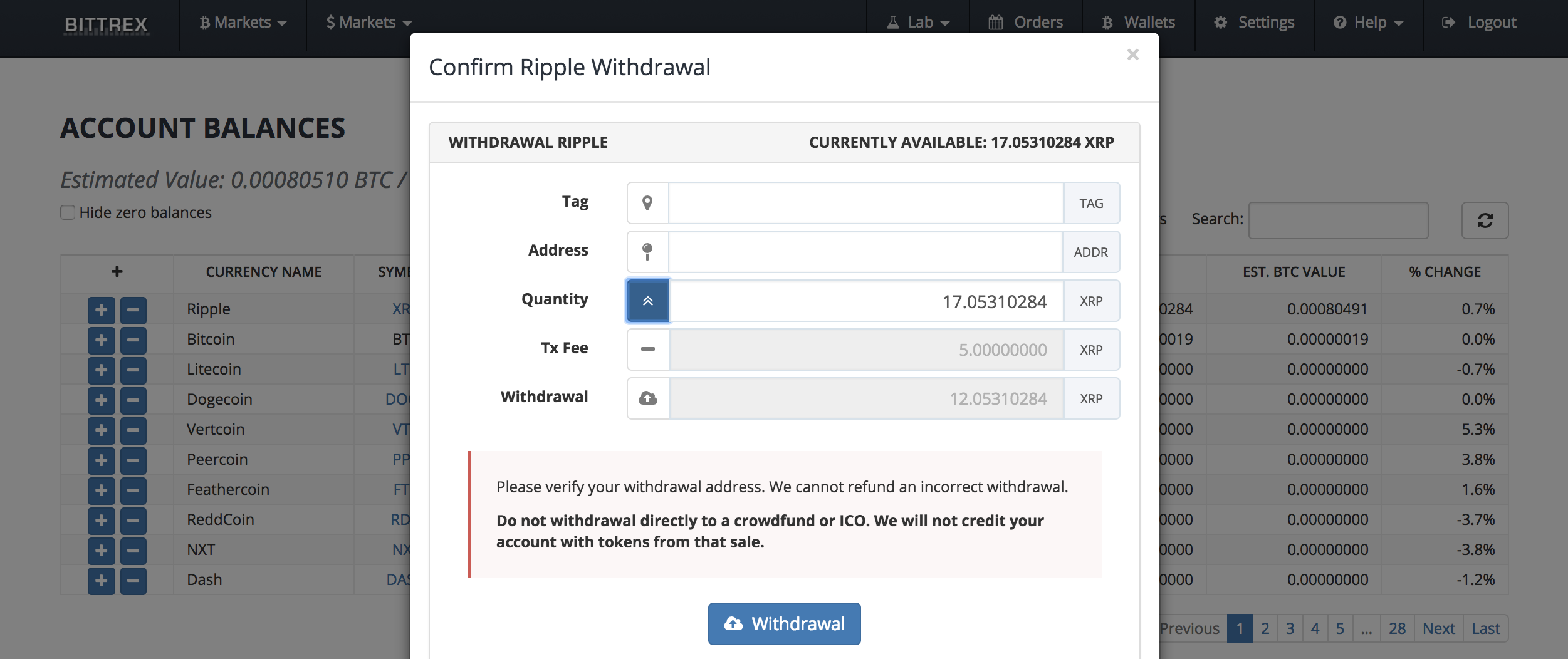
Task: Open Wallets page
Action: [x=1139, y=23]
